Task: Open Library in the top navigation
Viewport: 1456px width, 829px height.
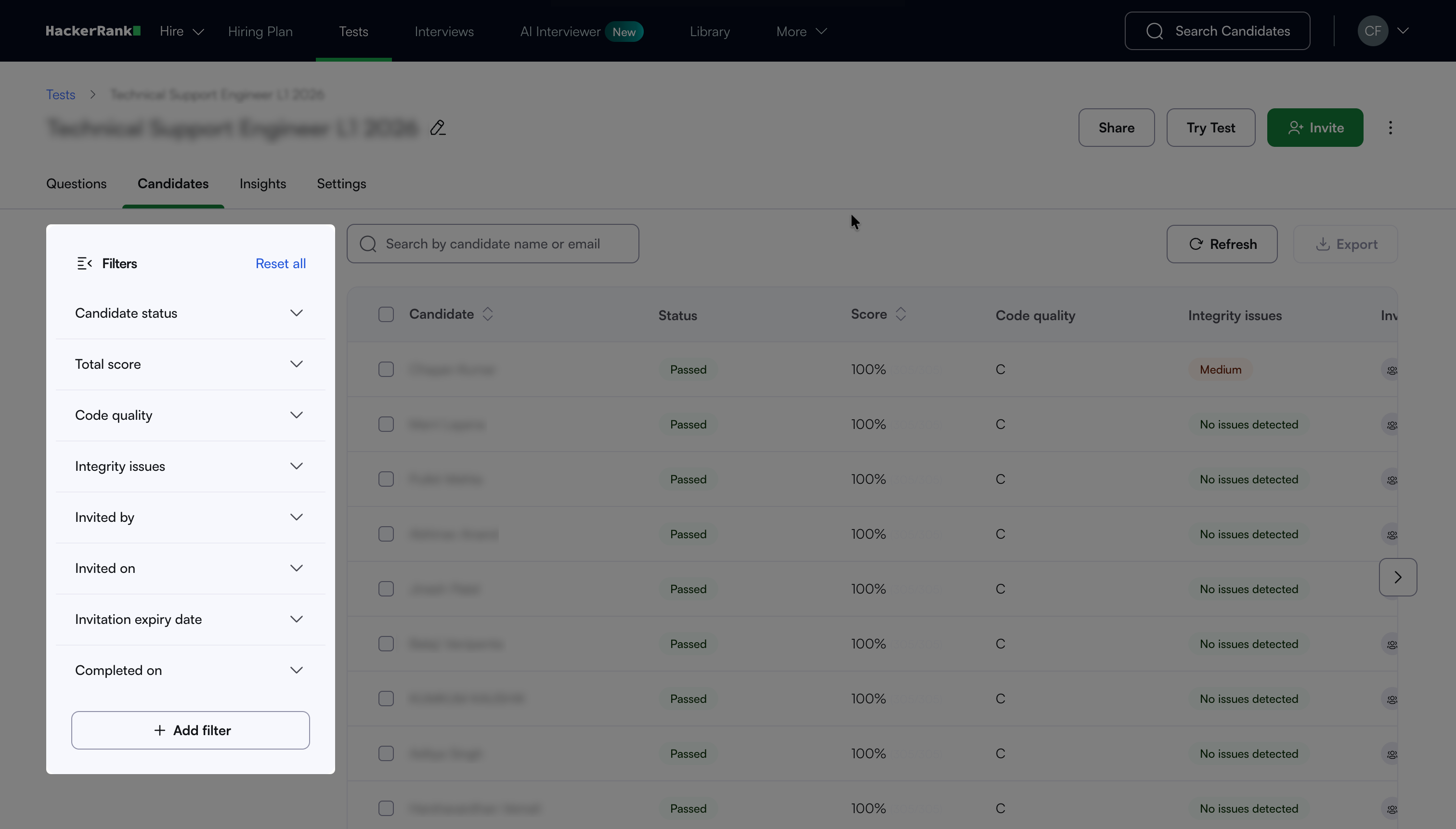Action: [710, 31]
